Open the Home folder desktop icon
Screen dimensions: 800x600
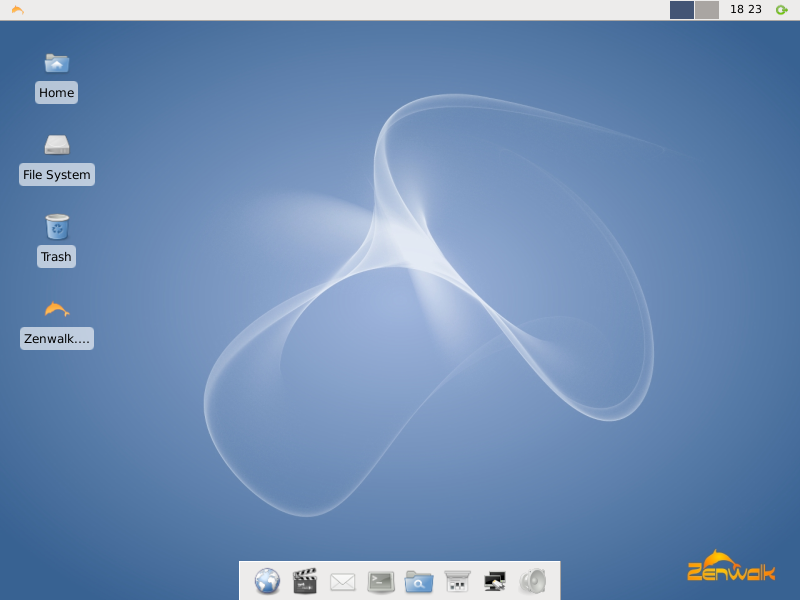[x=57, y=63]
